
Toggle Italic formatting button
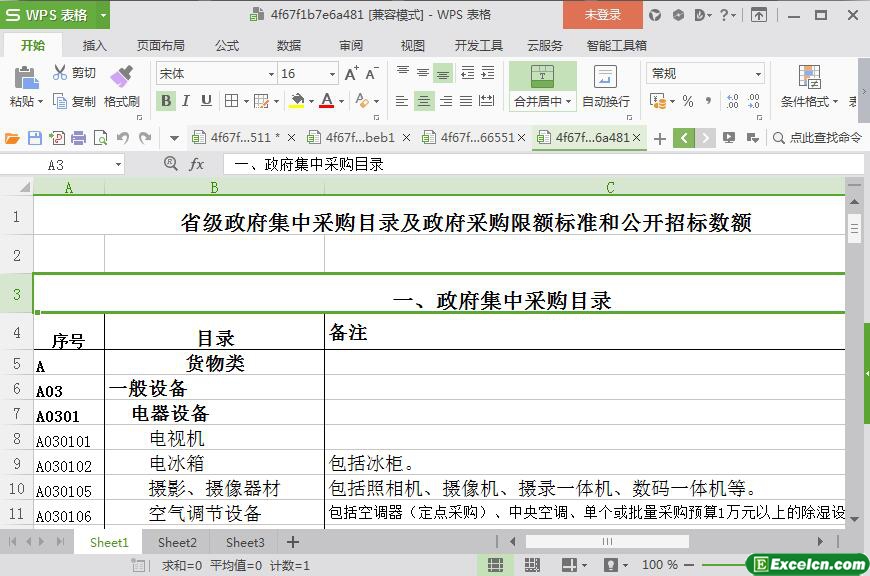[x=187, y=101]
